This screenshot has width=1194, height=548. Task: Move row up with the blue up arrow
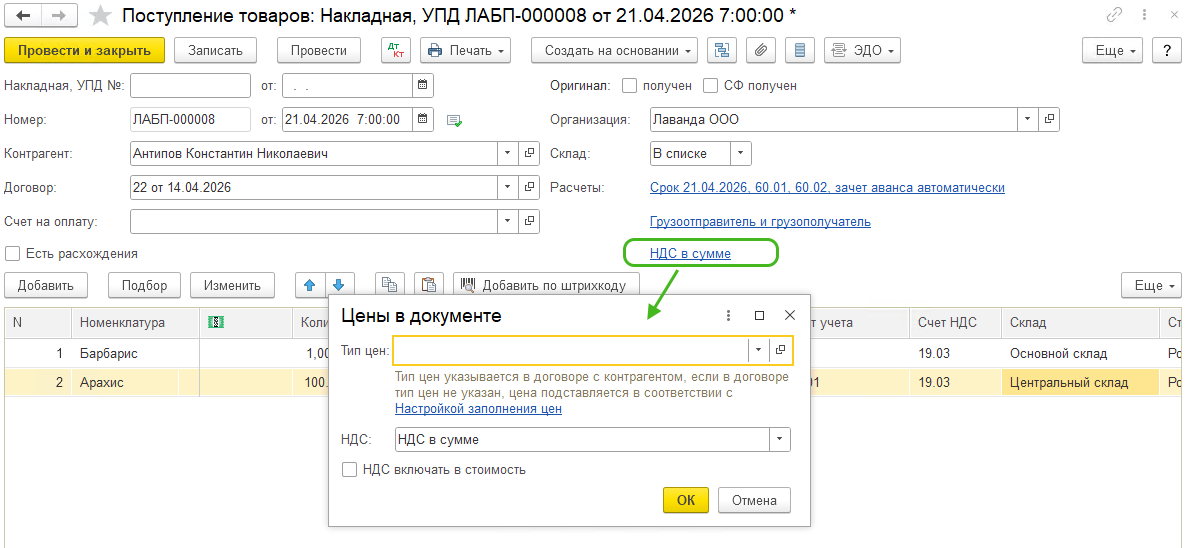coord(309,285)
